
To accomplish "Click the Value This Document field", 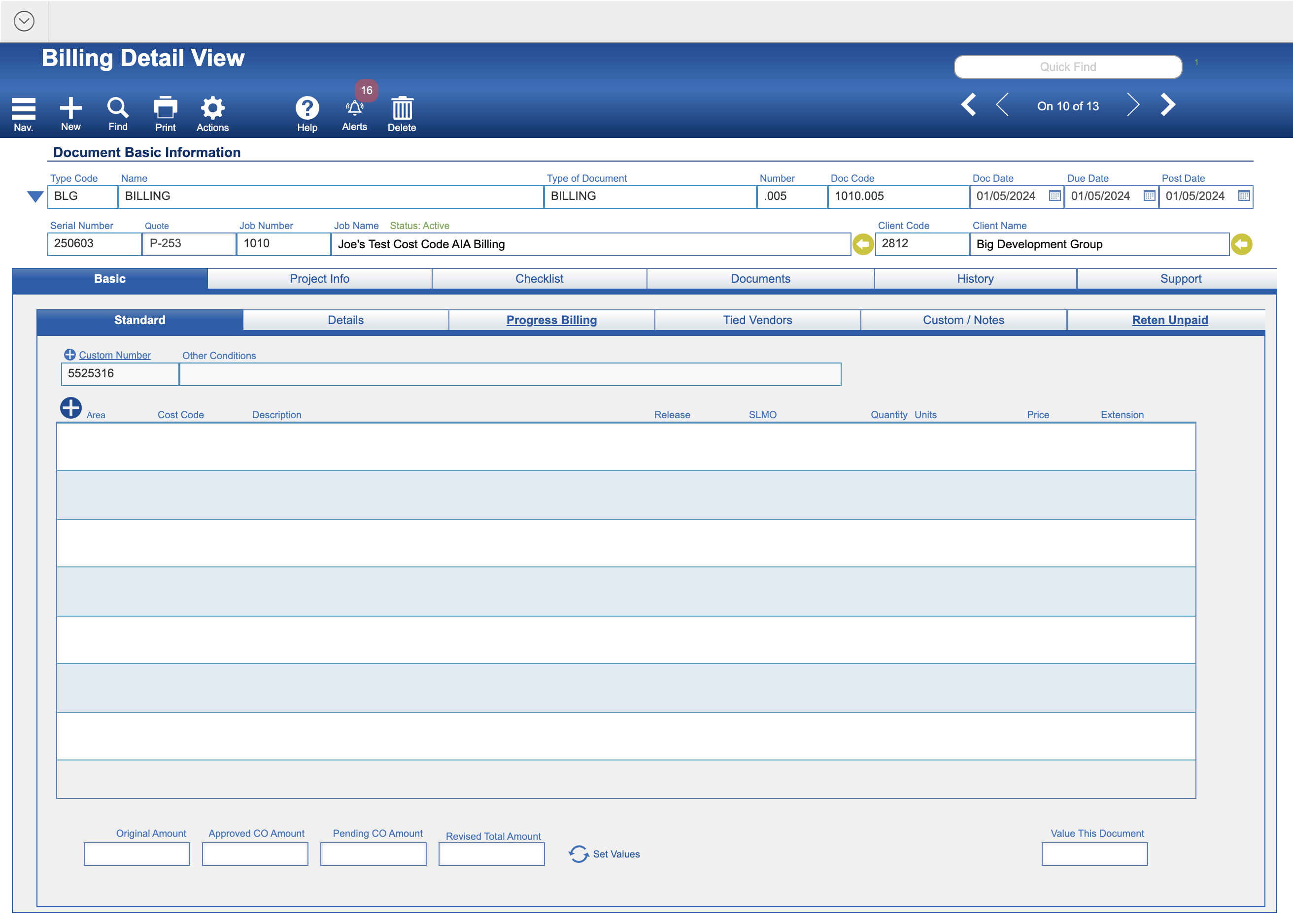I will [1094, 854].
